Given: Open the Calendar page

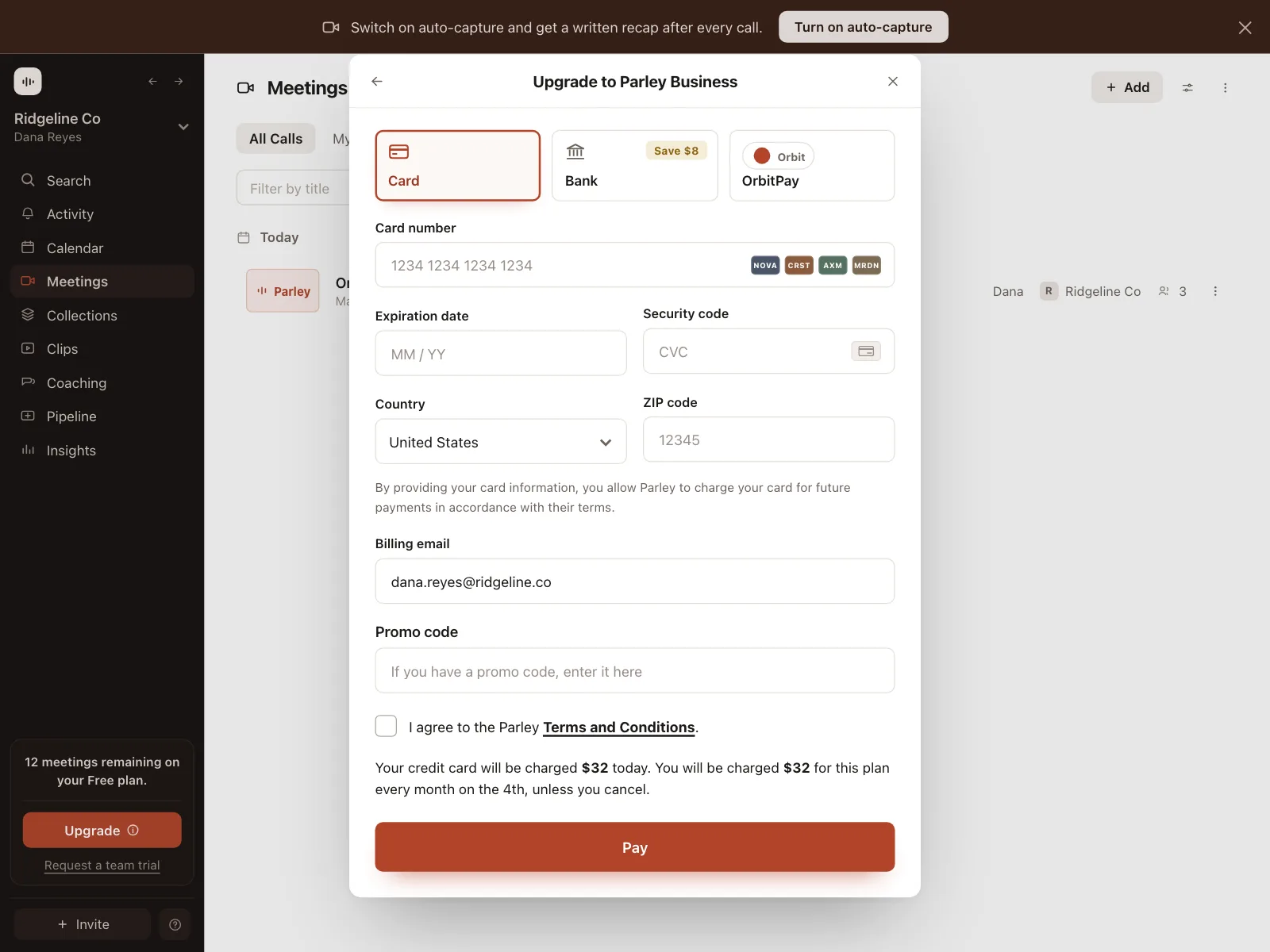Looking at the screenshot, I should click(x=102, y=248).
